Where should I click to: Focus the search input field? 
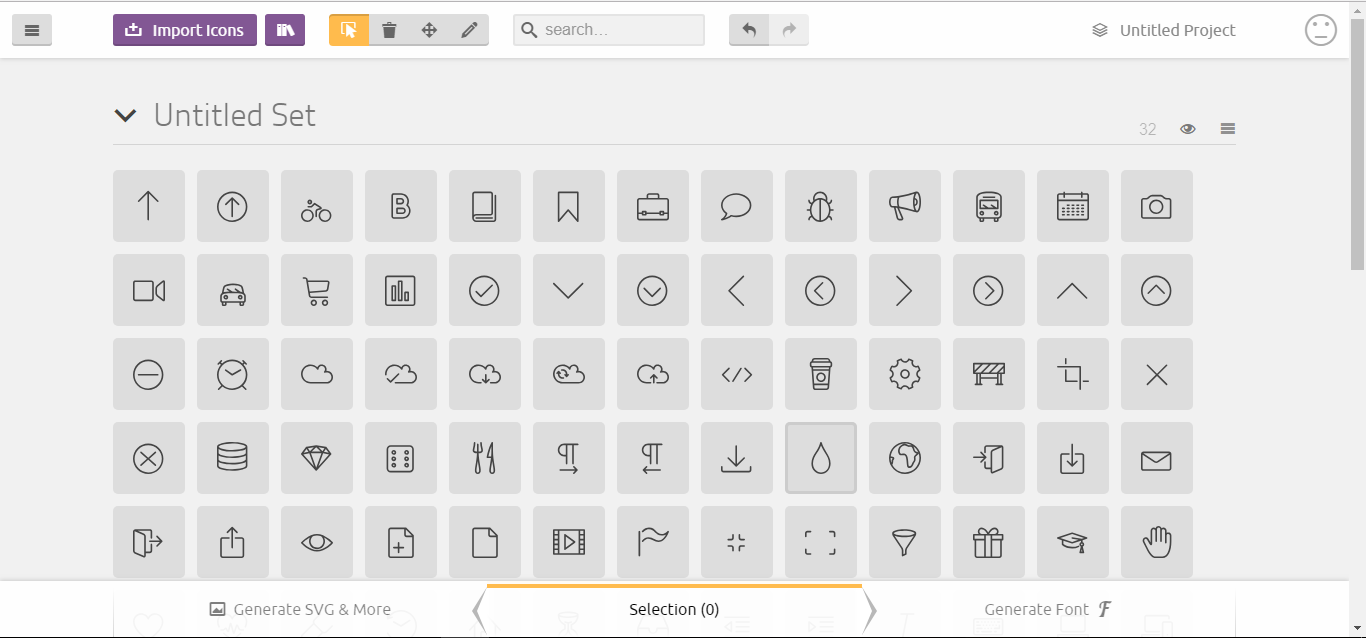point(609,30)
